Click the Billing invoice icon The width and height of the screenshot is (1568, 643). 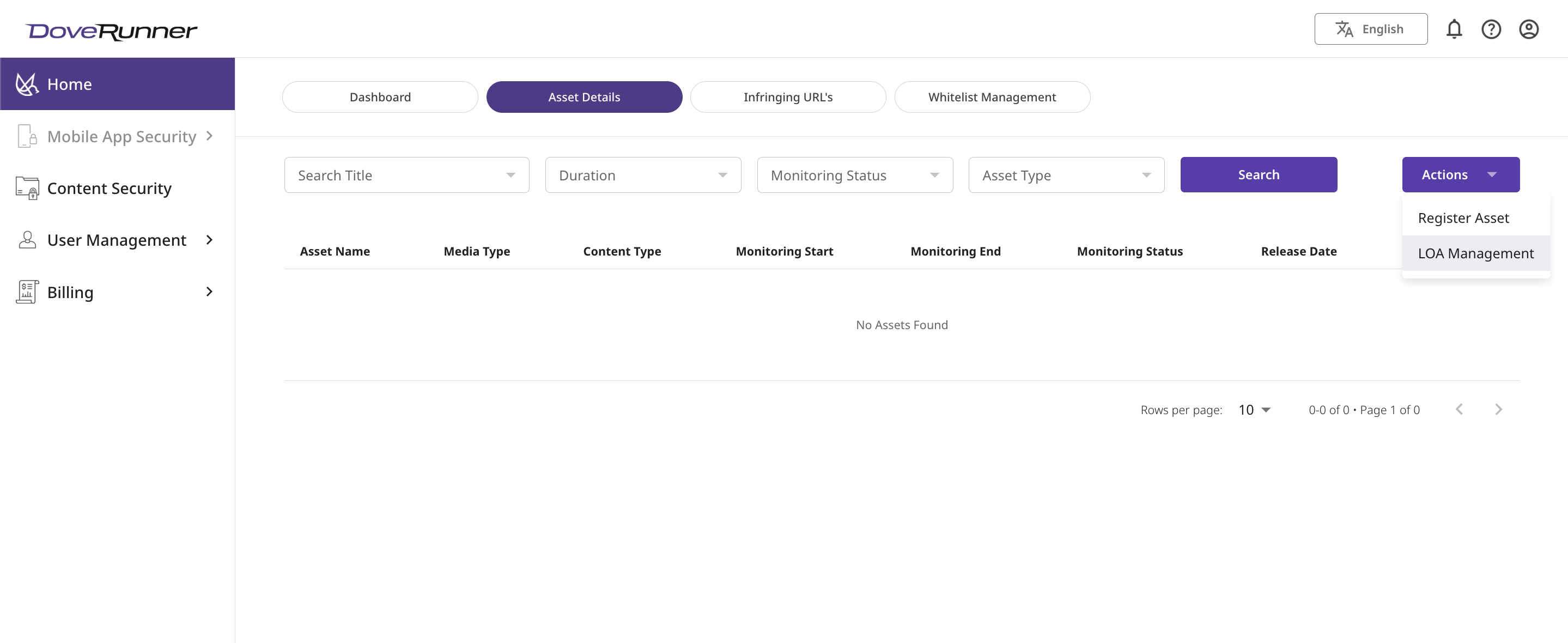[x=27, y=292]
